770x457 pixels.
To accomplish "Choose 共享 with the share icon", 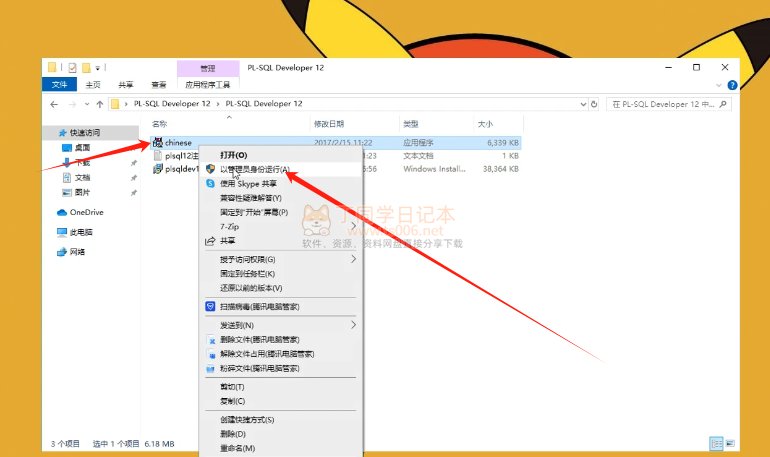I will pyautogui.click(x=281, y=241).
